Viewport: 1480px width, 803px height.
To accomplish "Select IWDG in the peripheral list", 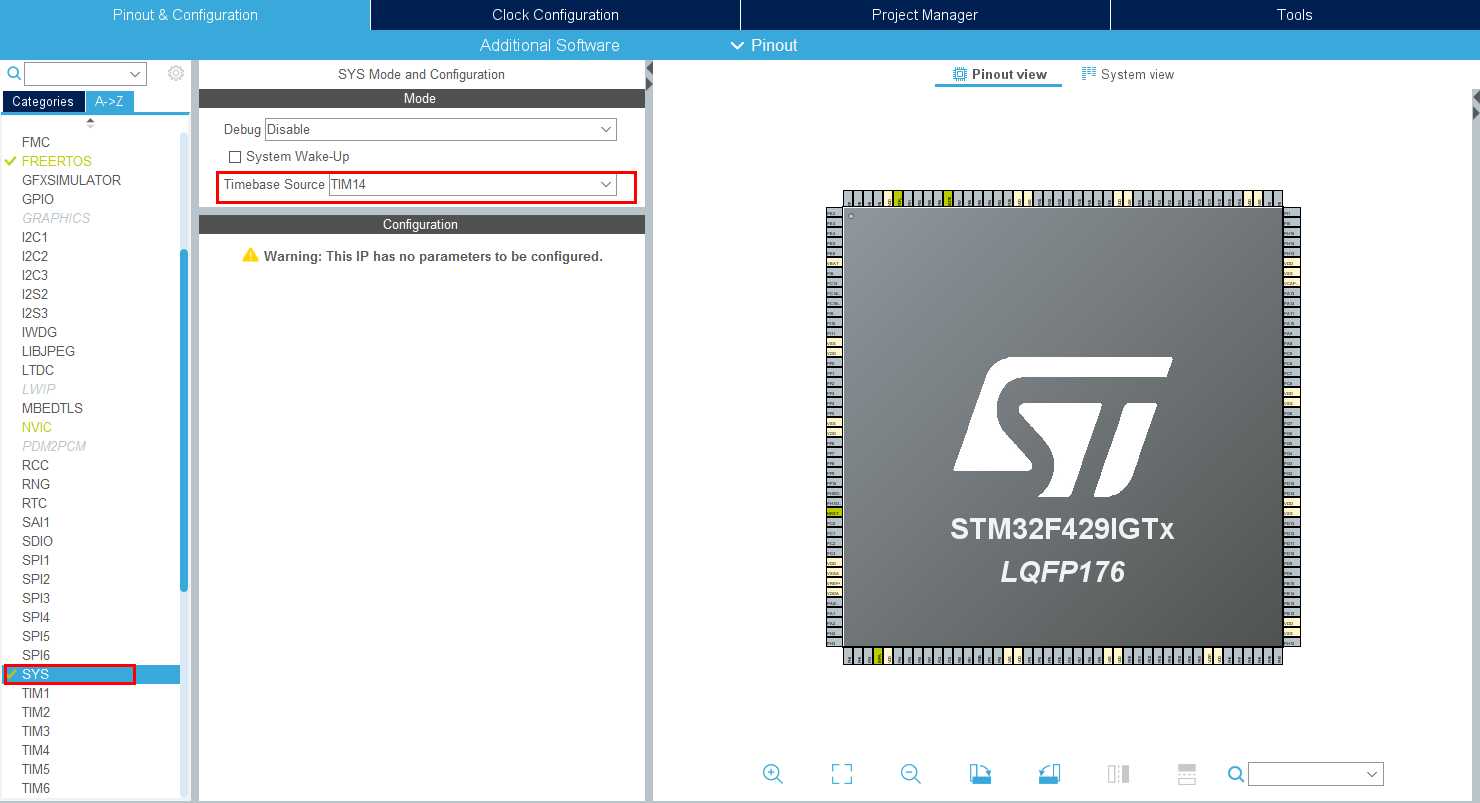I will 39,332.
